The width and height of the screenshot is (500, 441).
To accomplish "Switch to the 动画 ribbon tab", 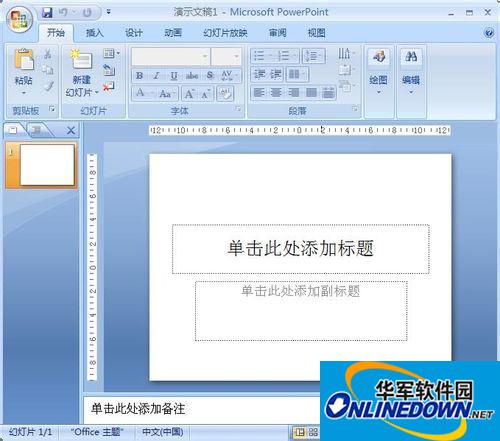I will tap(173, 33).
